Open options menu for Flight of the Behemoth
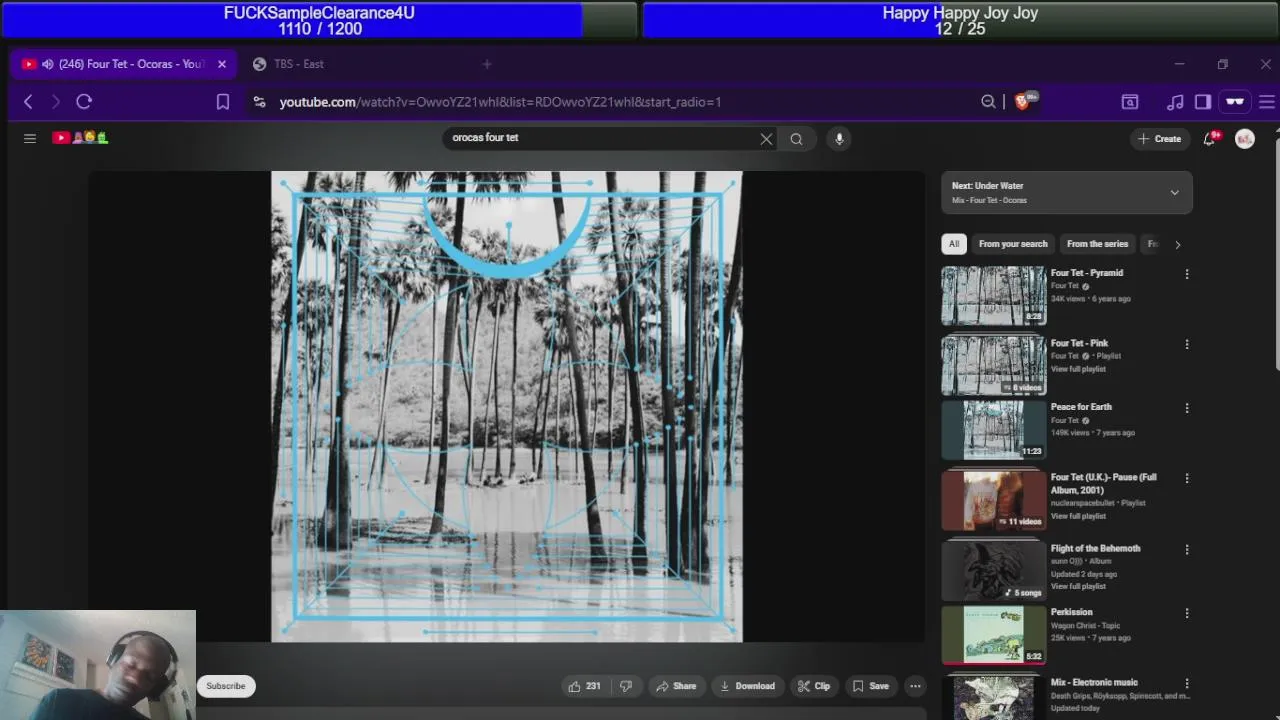Image resolution: width=1280 pixels, height=720 pixels. (x=1187, y=549)
